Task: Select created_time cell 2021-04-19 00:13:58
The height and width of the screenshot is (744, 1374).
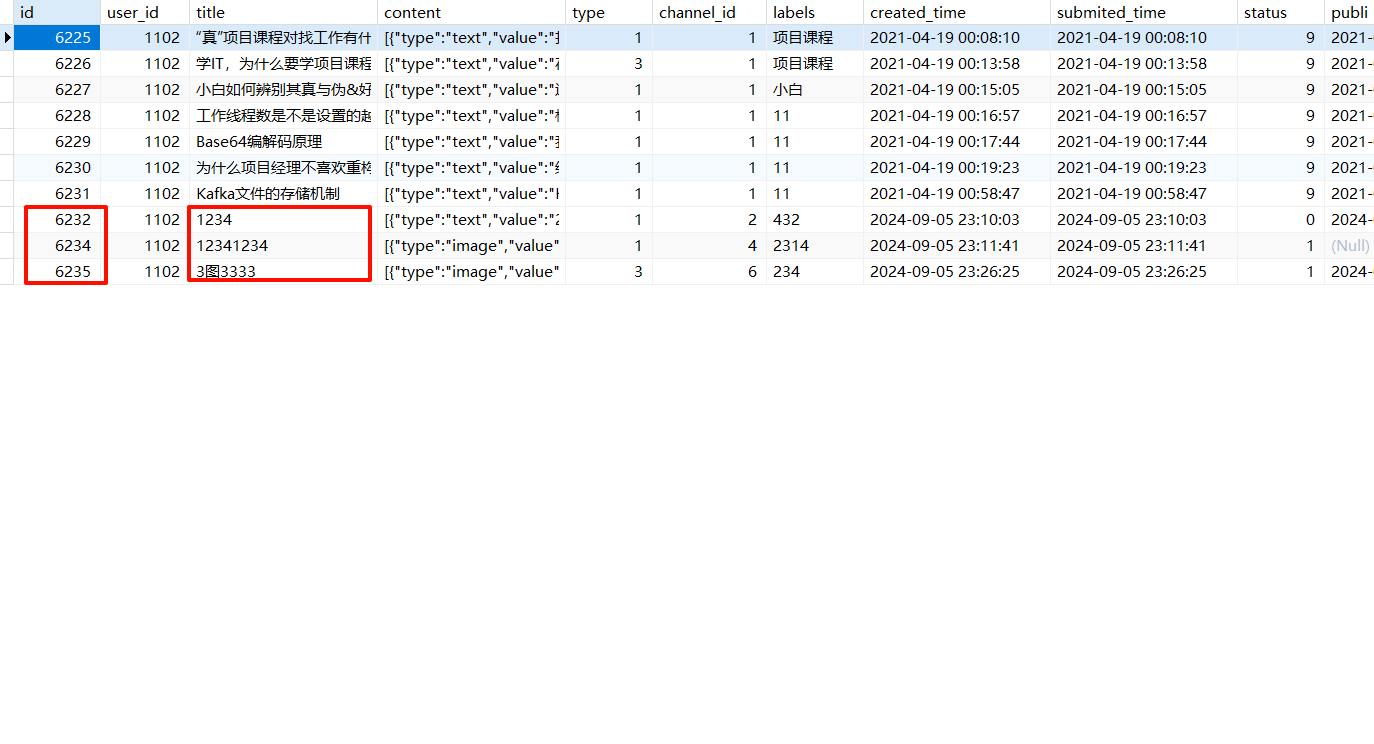Action: 957,64
